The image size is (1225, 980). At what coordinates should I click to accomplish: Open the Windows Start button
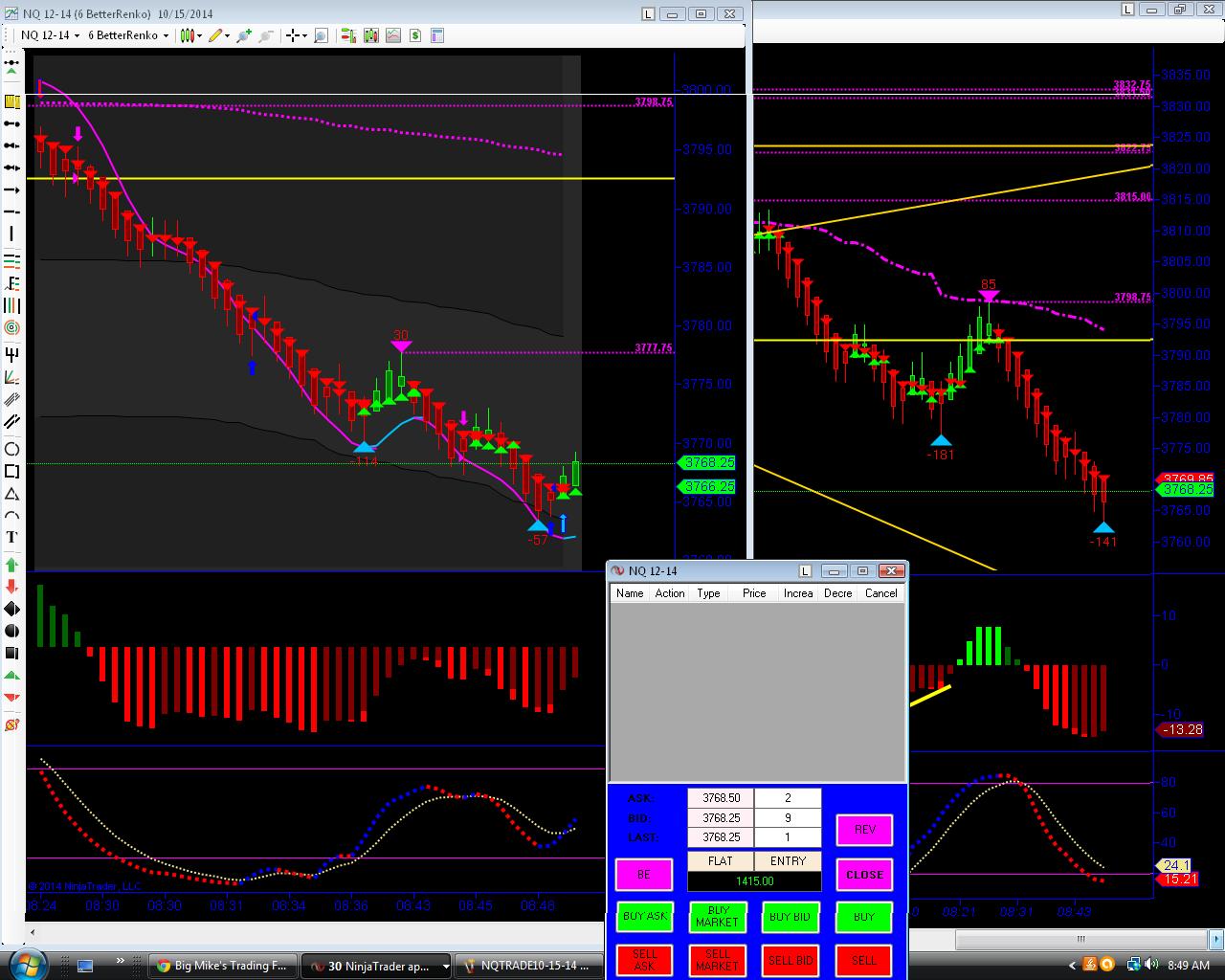pos(26,964)
